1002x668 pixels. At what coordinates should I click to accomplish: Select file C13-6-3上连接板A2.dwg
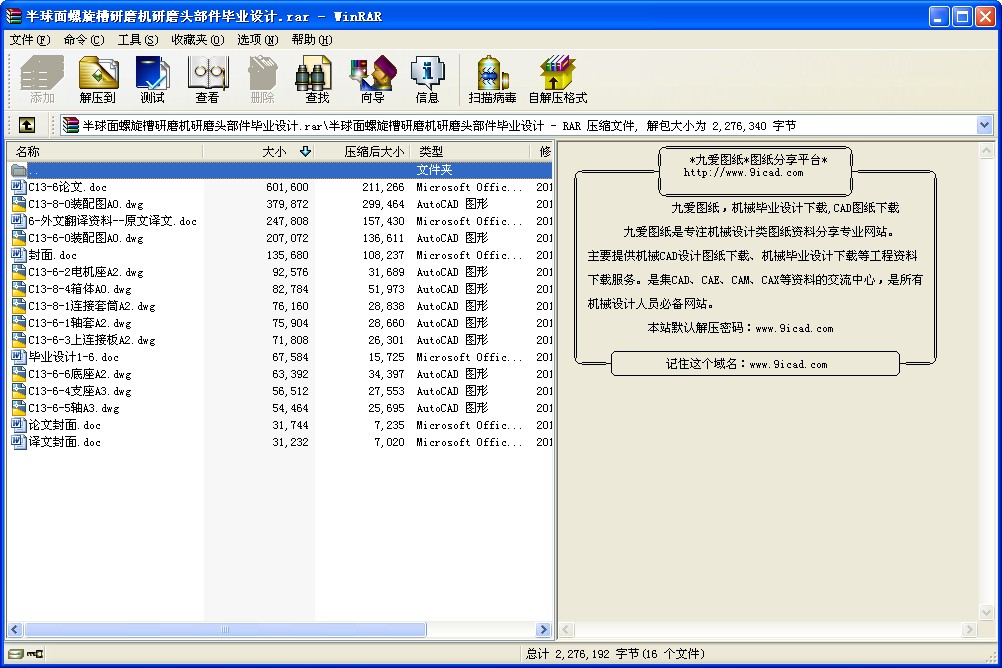pyautogui.click(x=92, y=340)
